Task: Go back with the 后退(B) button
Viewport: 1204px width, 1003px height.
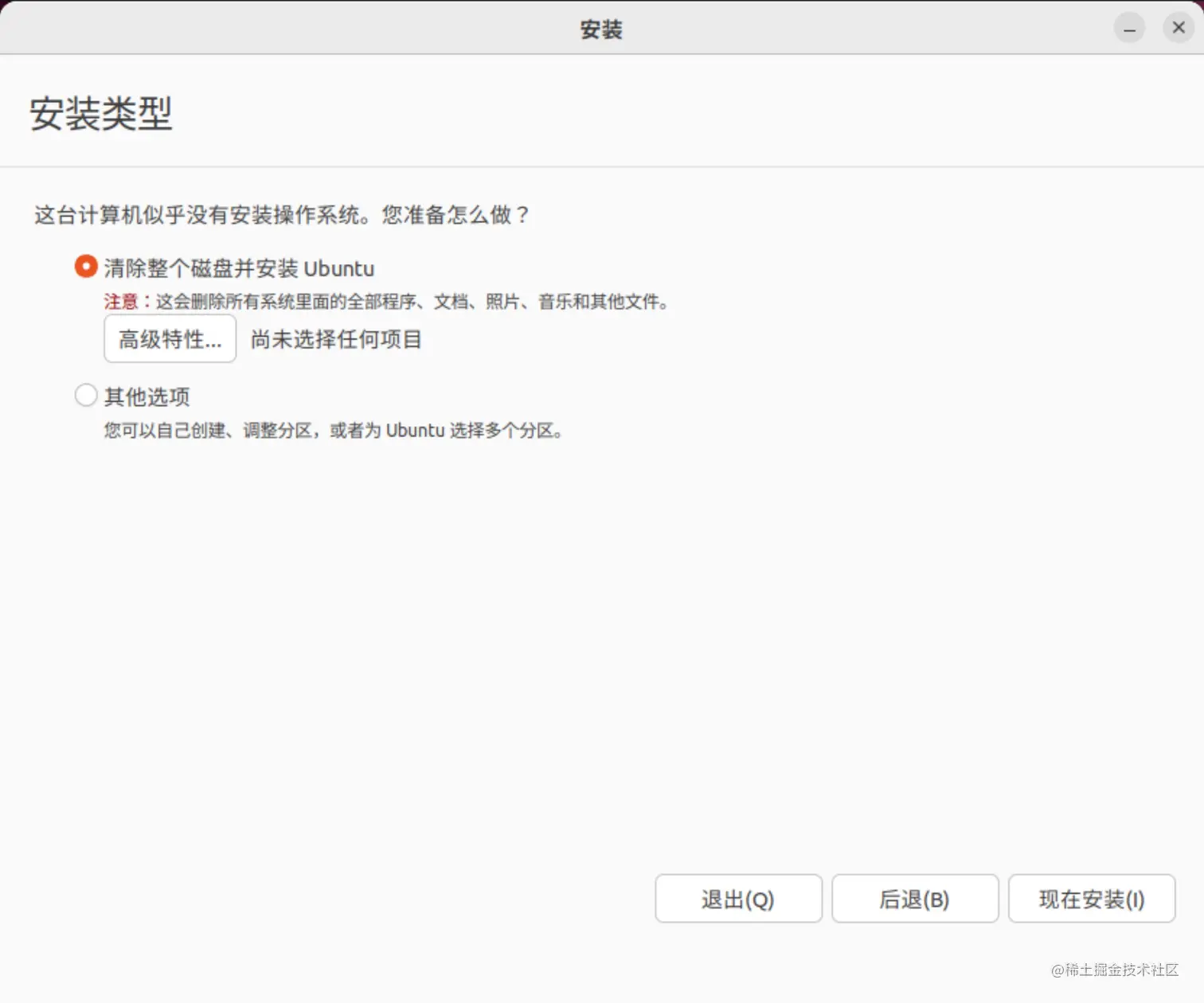Action: coord(915,899)
